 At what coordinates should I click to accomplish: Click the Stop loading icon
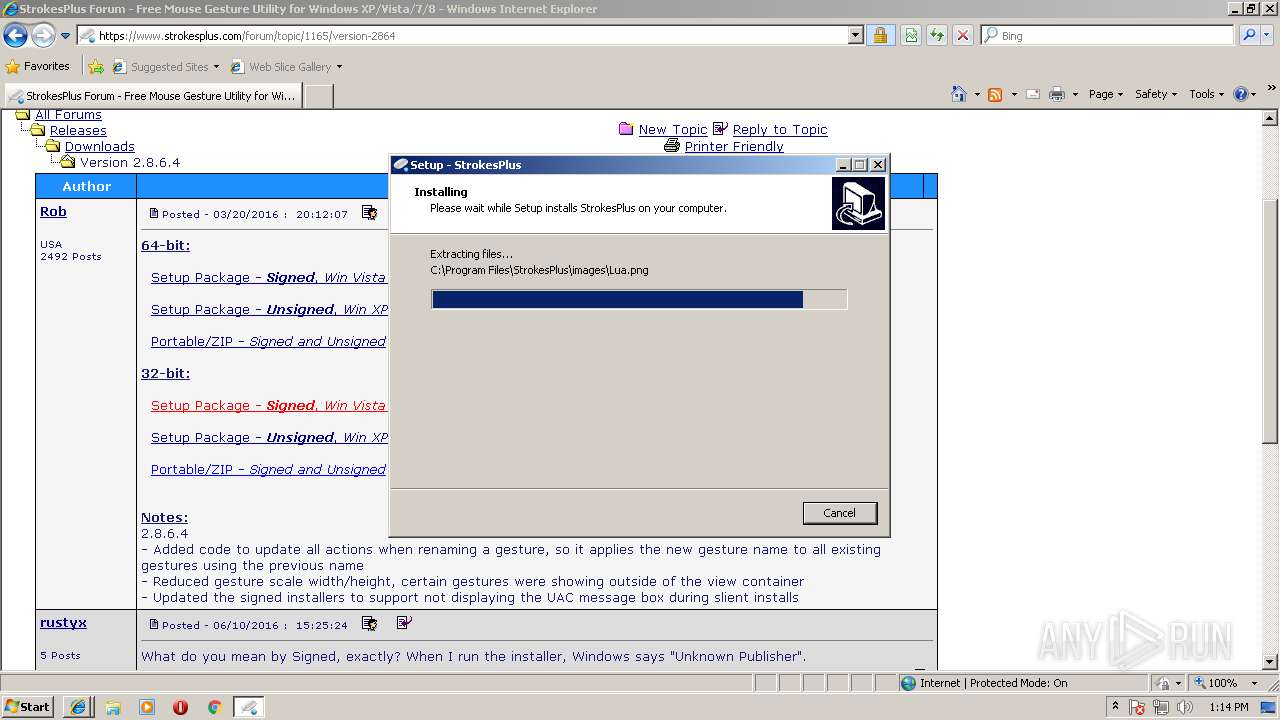click(963, 35)
